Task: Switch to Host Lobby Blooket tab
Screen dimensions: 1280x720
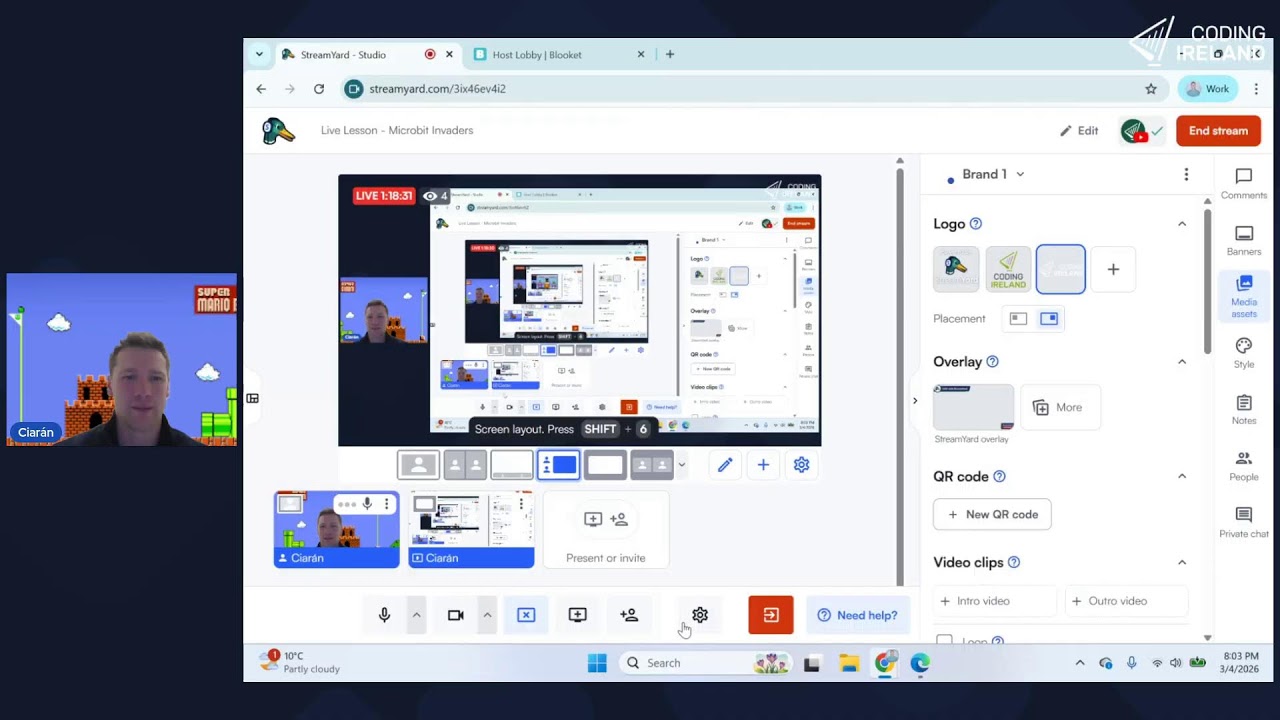Action: click(559, 55)
